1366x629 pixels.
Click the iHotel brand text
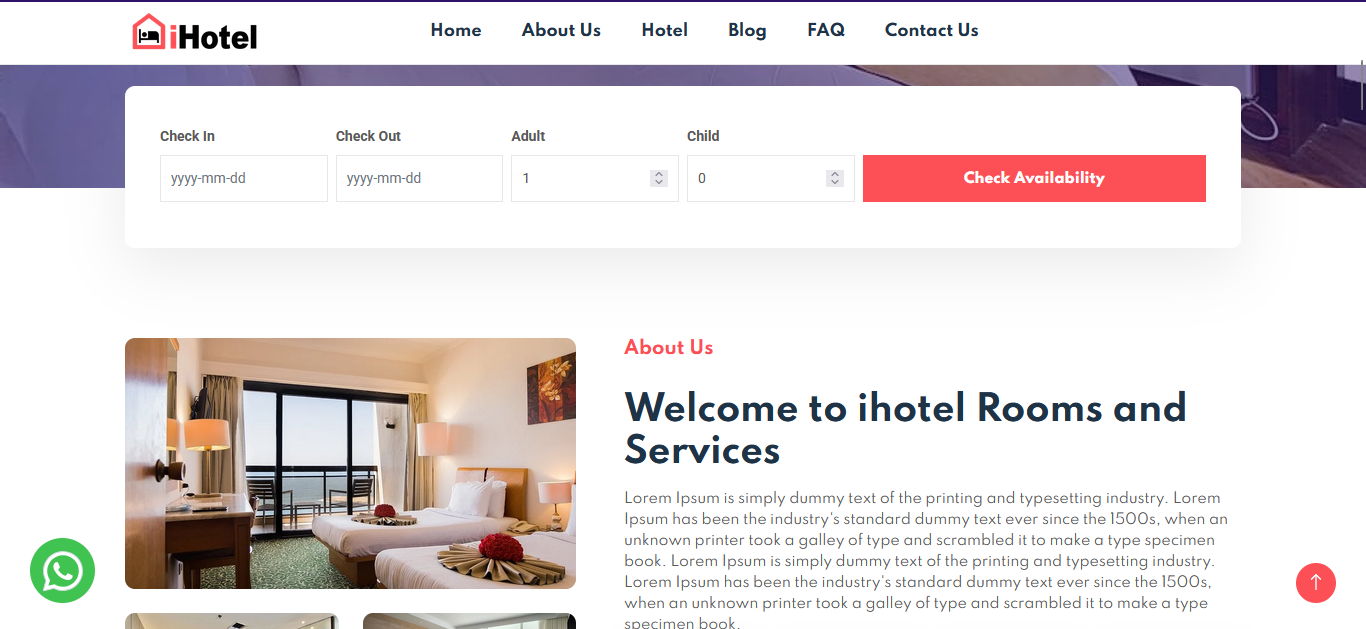tap(213, 37)
